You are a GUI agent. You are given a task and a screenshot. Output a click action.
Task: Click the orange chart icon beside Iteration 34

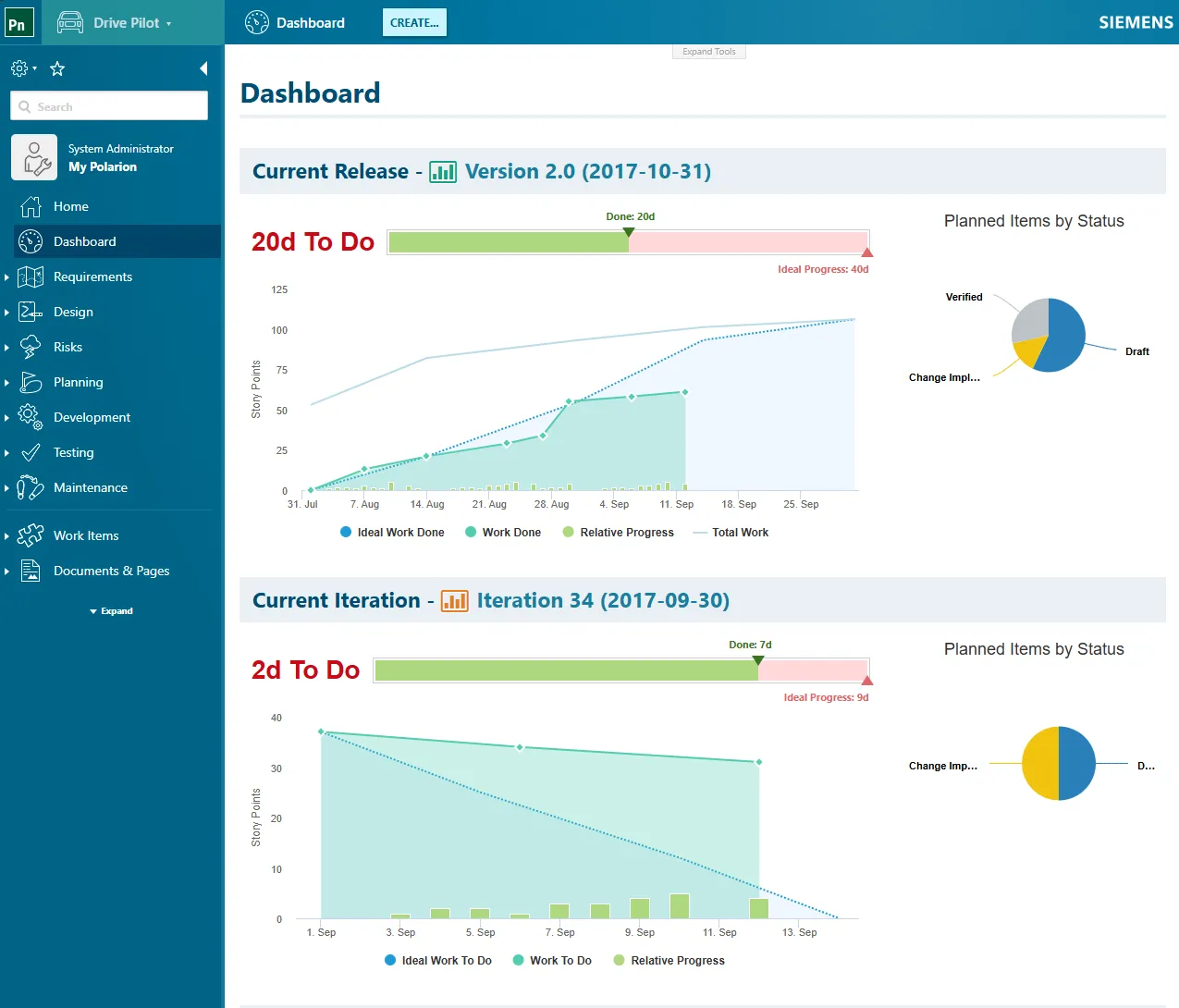pos(454,600)
